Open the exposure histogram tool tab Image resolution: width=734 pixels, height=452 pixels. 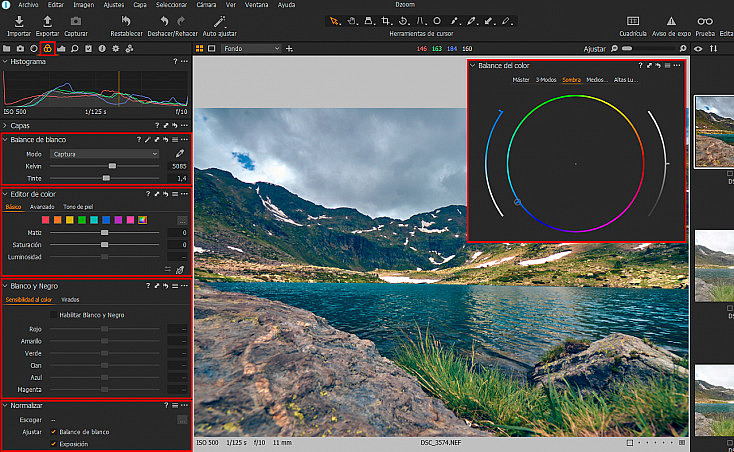(x=61, y=49)
